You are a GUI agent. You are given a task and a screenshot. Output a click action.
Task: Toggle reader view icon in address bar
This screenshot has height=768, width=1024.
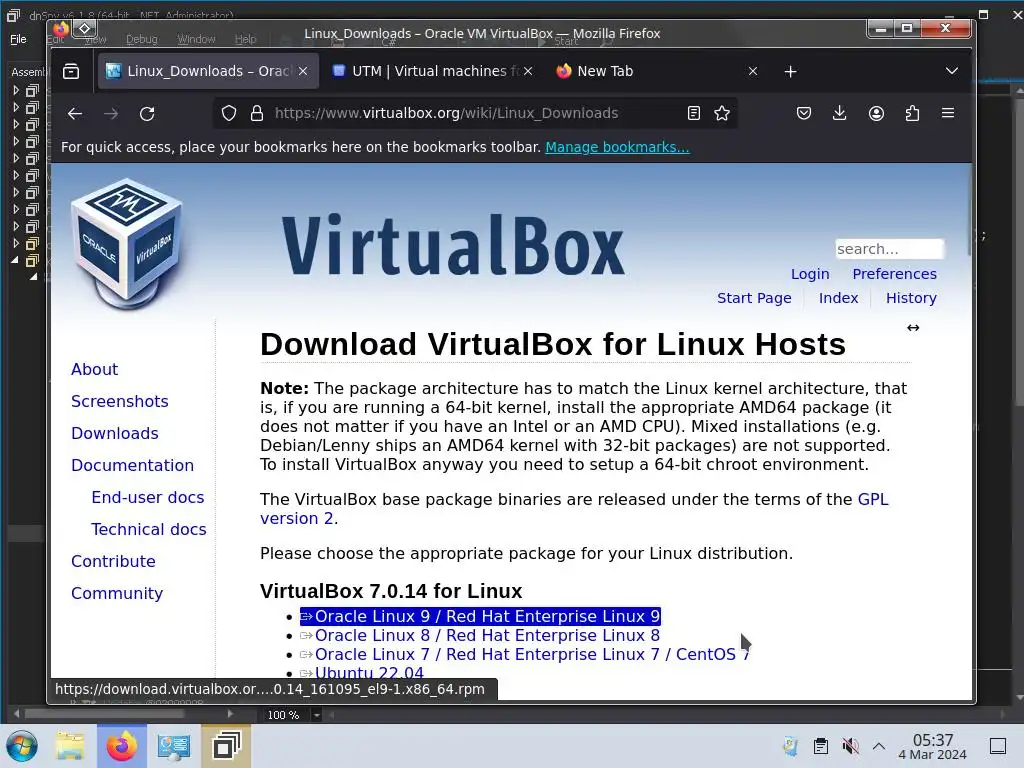pos(694,113)
